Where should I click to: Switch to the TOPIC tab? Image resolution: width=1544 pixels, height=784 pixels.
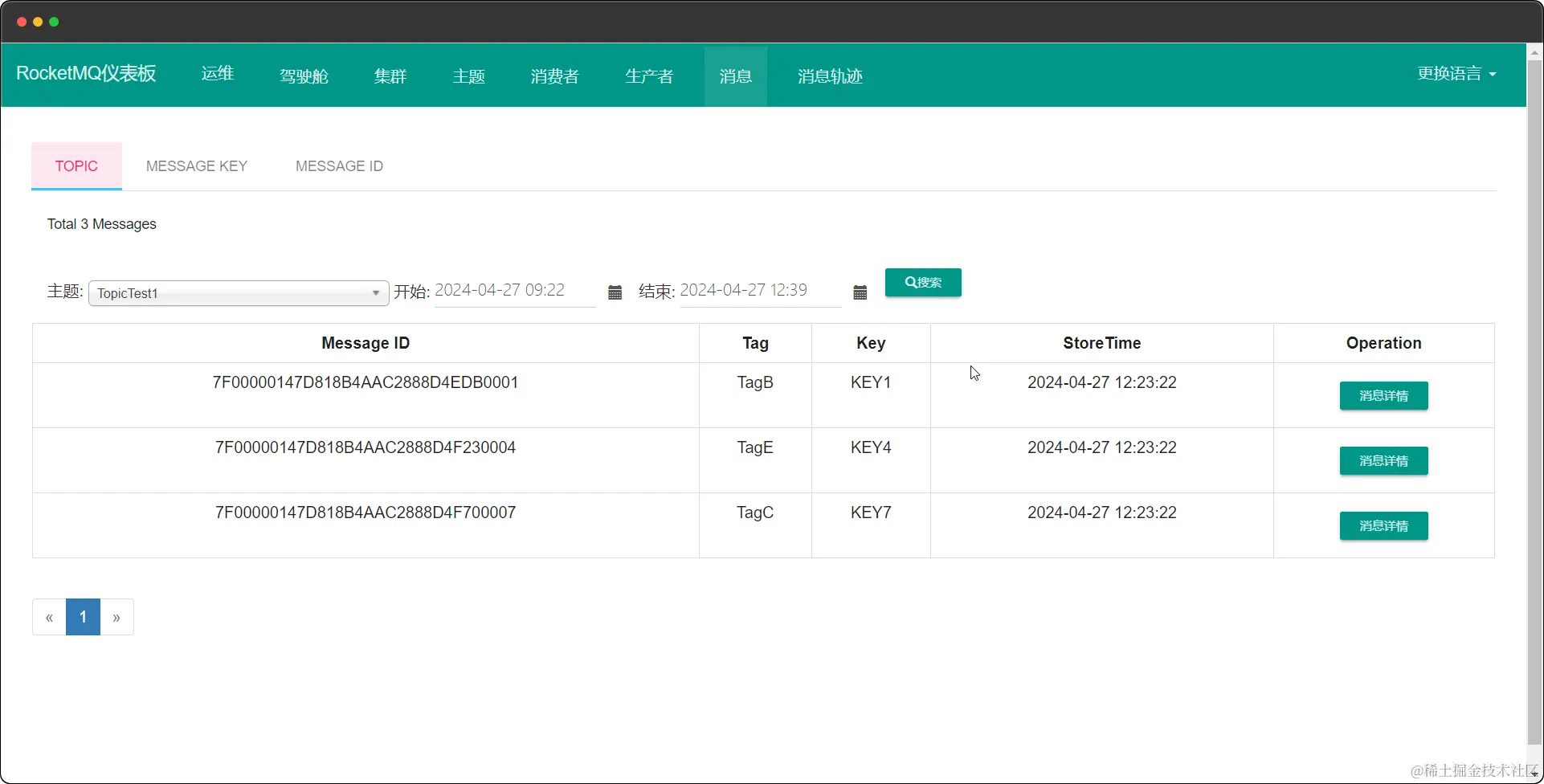[76, 166]
